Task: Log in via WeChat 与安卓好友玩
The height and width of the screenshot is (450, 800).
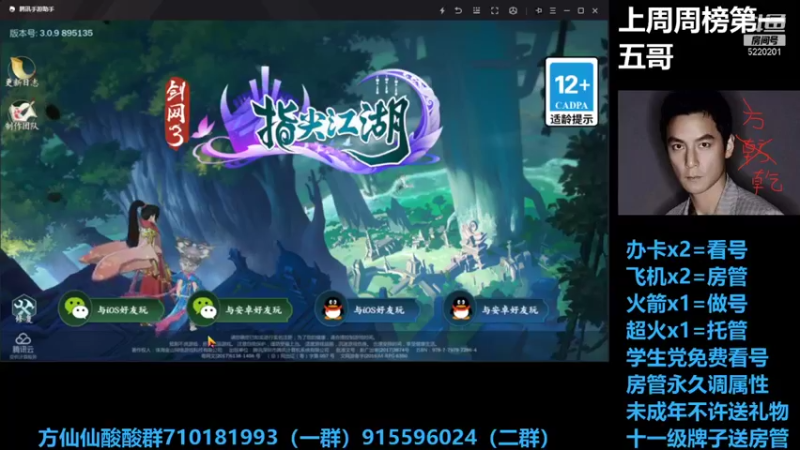Action: tap(239, 309)
